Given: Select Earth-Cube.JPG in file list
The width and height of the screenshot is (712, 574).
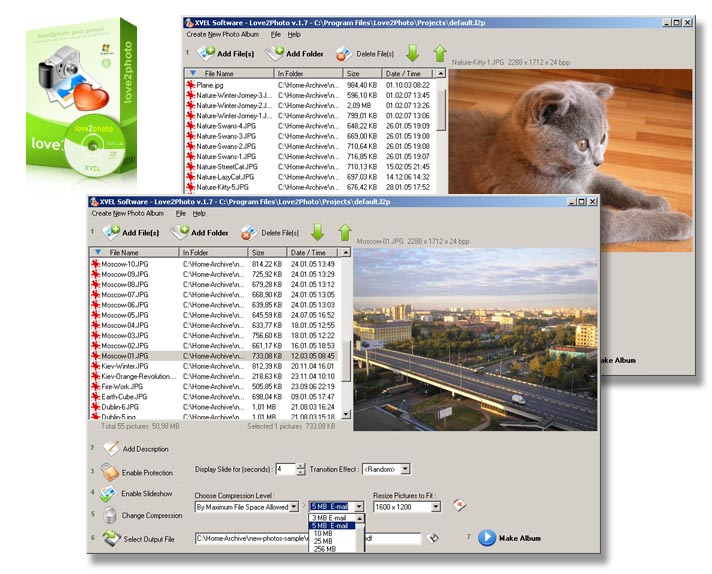Looking at the screenshot, I should tap(215, 397).
